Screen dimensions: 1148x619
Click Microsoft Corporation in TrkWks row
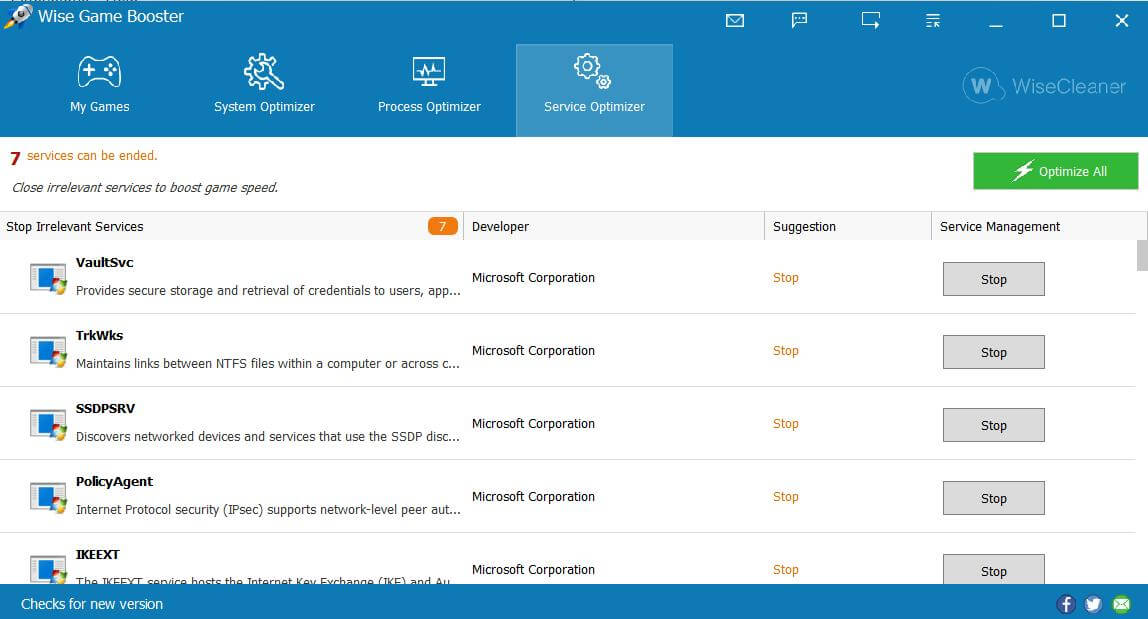tap(533, 351)
